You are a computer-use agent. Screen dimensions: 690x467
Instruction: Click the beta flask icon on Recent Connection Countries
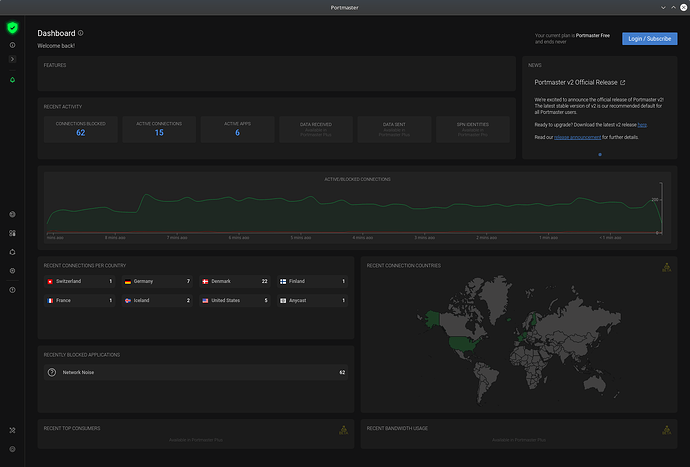(x=667, y=268)
